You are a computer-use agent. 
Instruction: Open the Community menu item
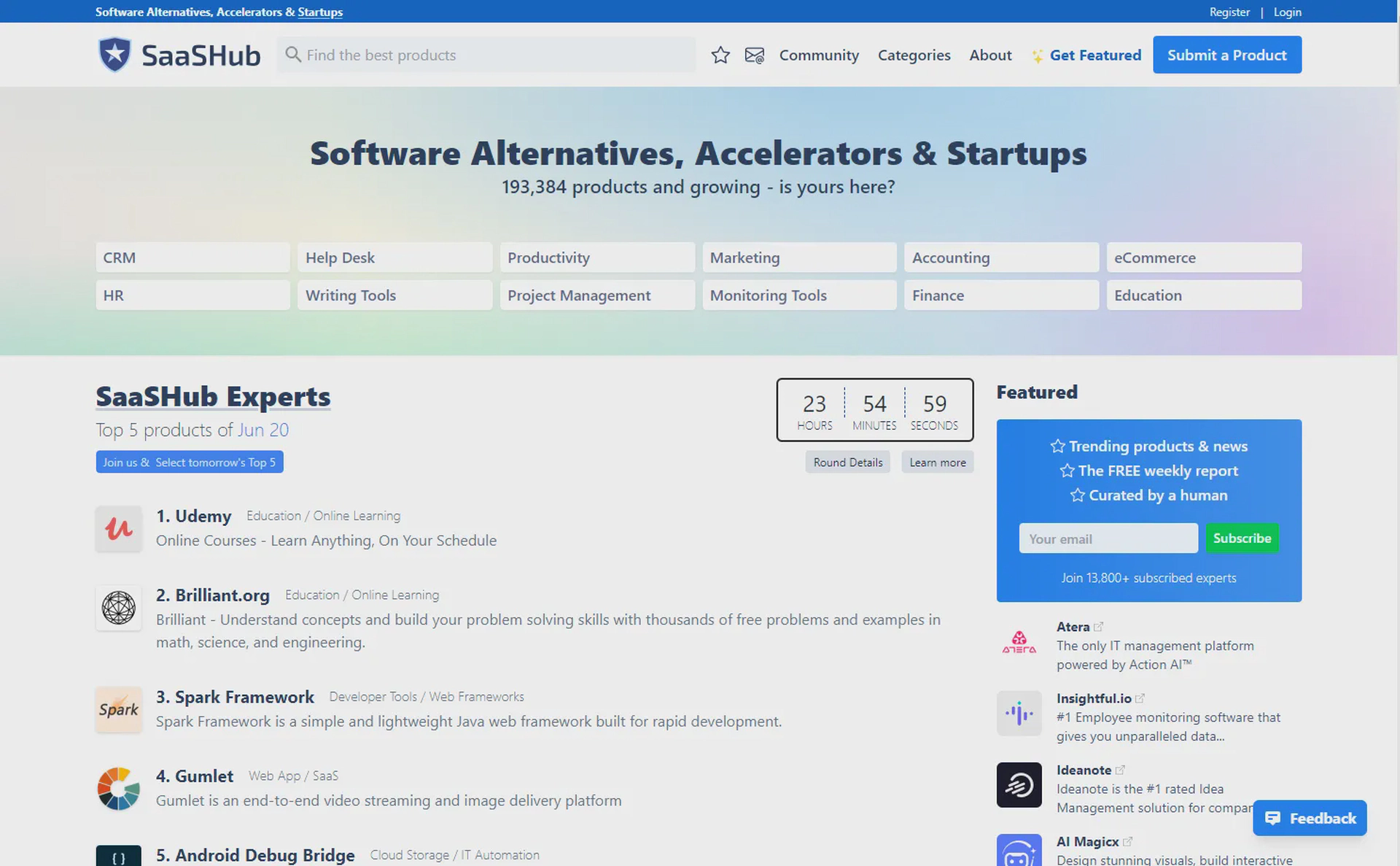click(819, 55)
